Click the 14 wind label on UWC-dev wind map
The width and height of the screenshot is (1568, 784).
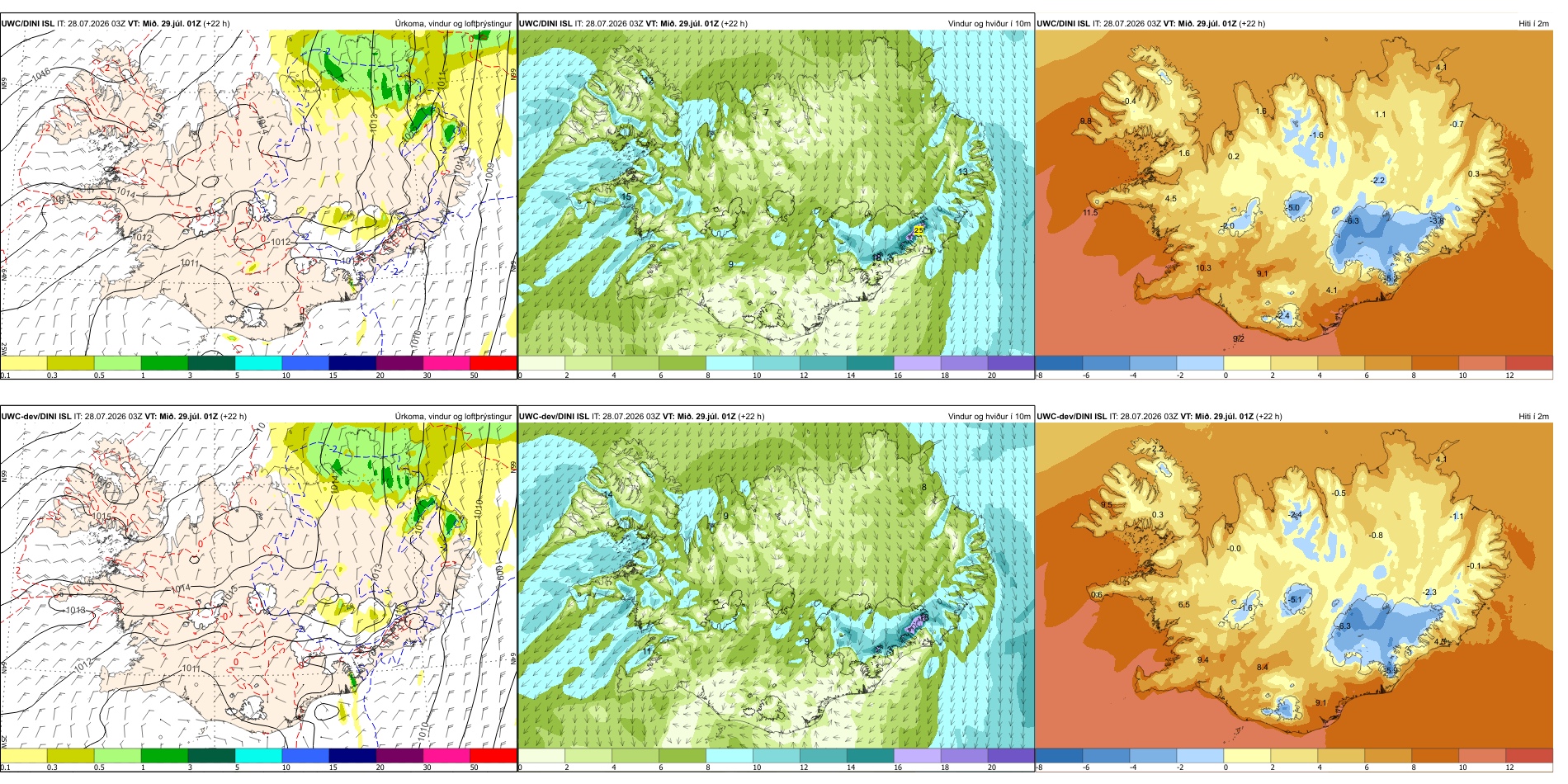608,495
